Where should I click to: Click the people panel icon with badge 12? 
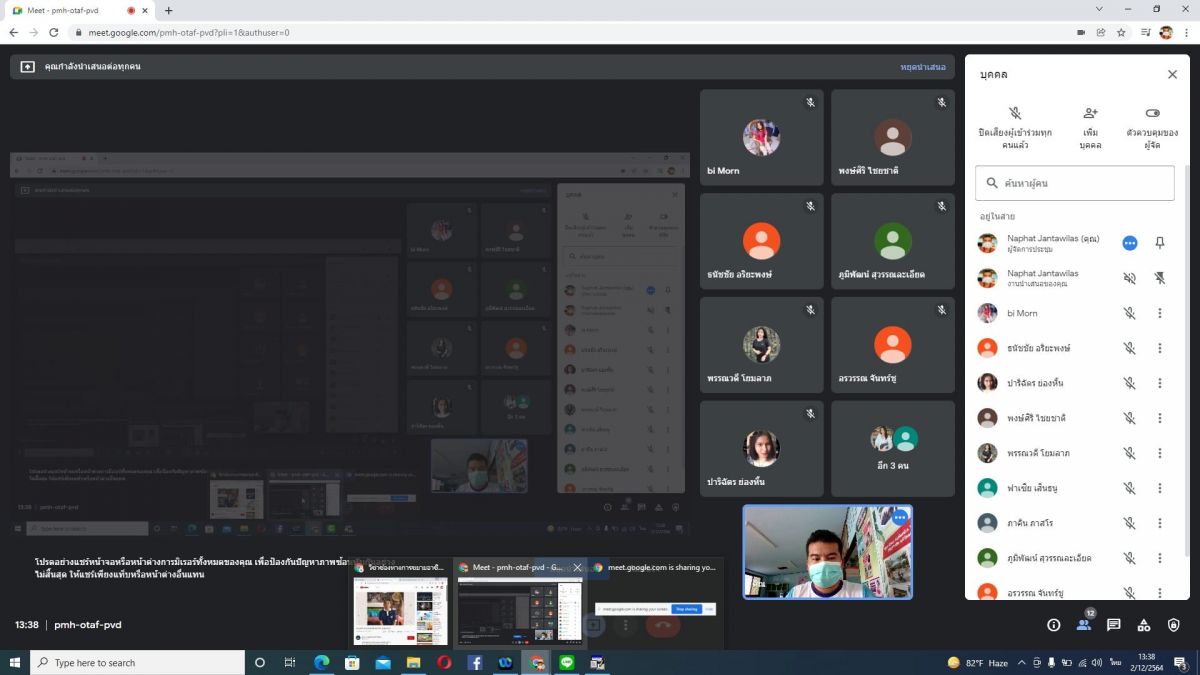(1083, 625)
